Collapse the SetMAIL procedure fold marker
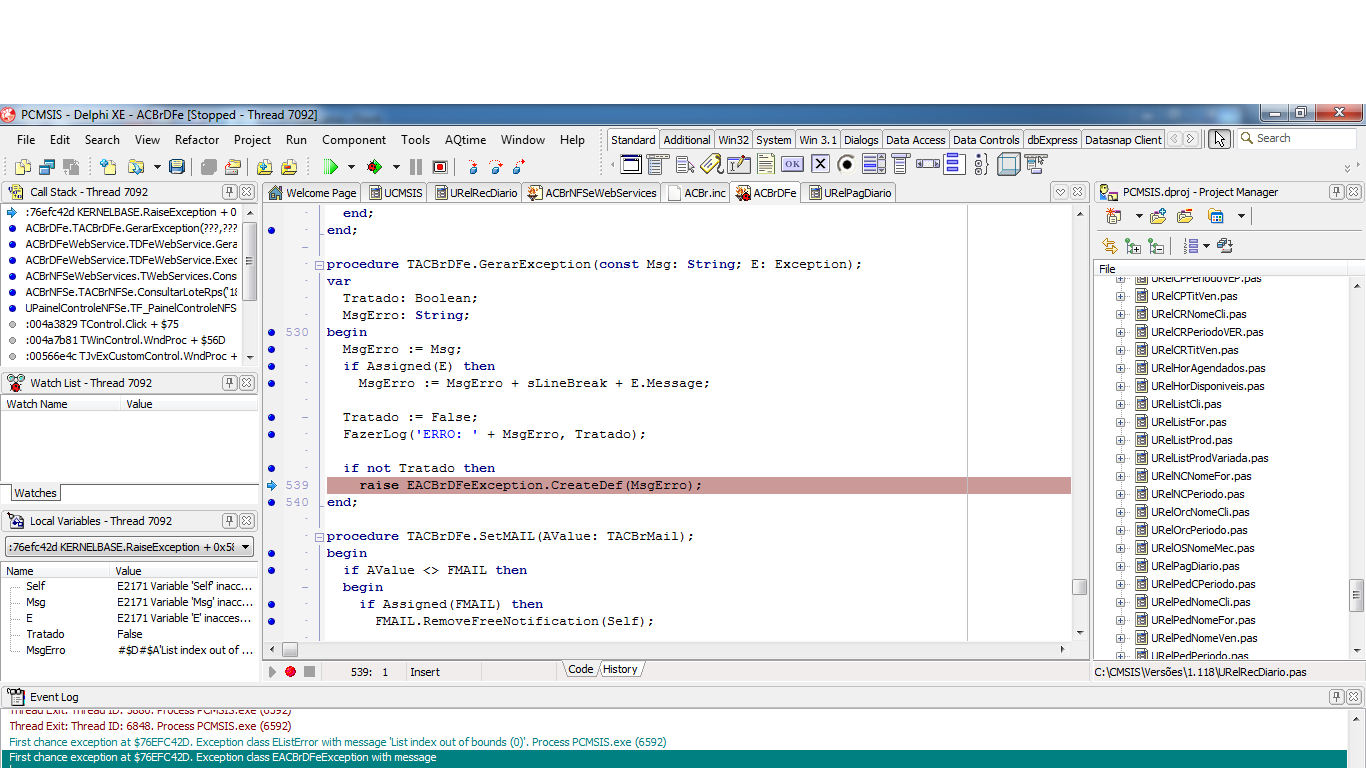1366x768 pixels. (x=319, y=536)
